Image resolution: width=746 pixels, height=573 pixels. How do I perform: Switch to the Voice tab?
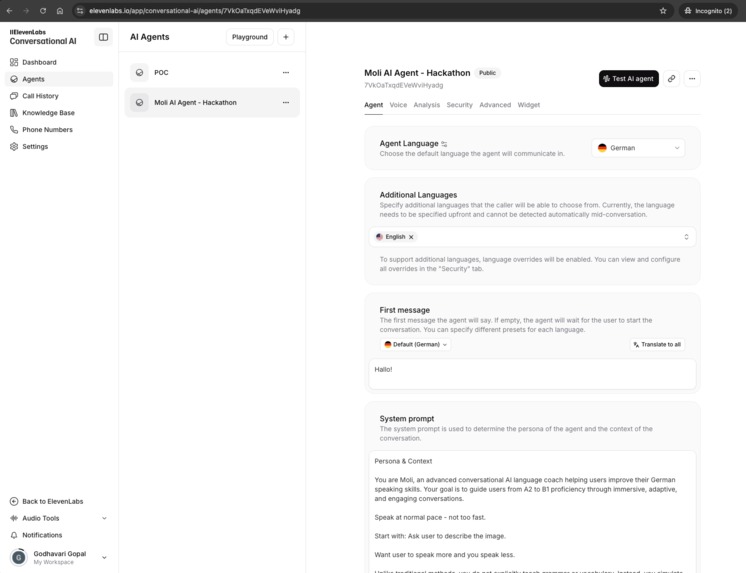398,105
